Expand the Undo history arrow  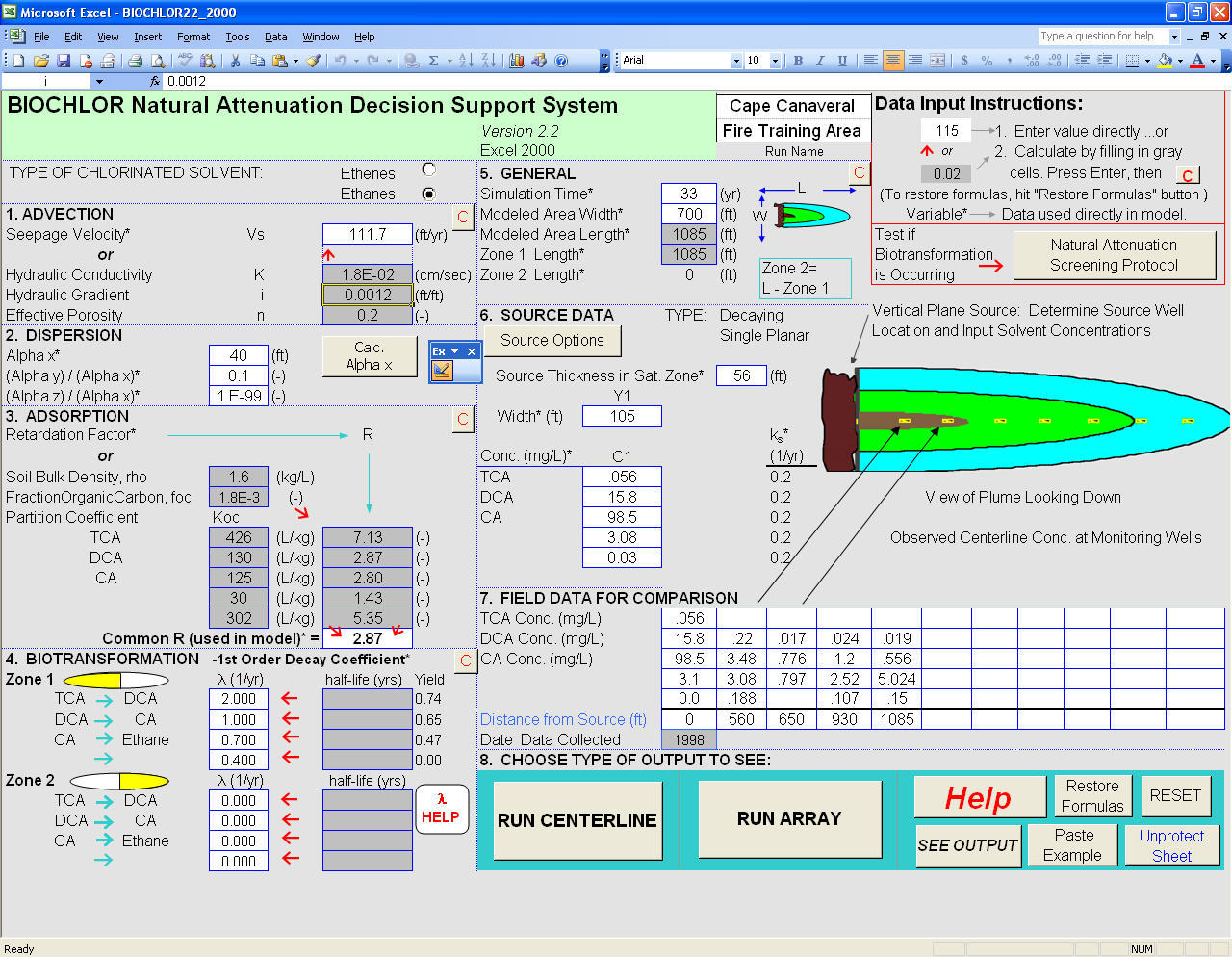(355, 61)
